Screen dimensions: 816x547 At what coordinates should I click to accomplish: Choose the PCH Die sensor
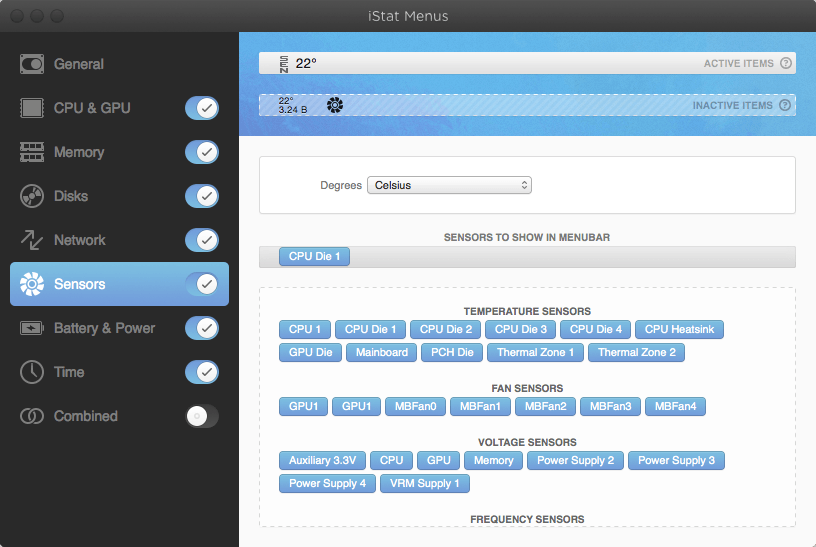tap(452, 352)
